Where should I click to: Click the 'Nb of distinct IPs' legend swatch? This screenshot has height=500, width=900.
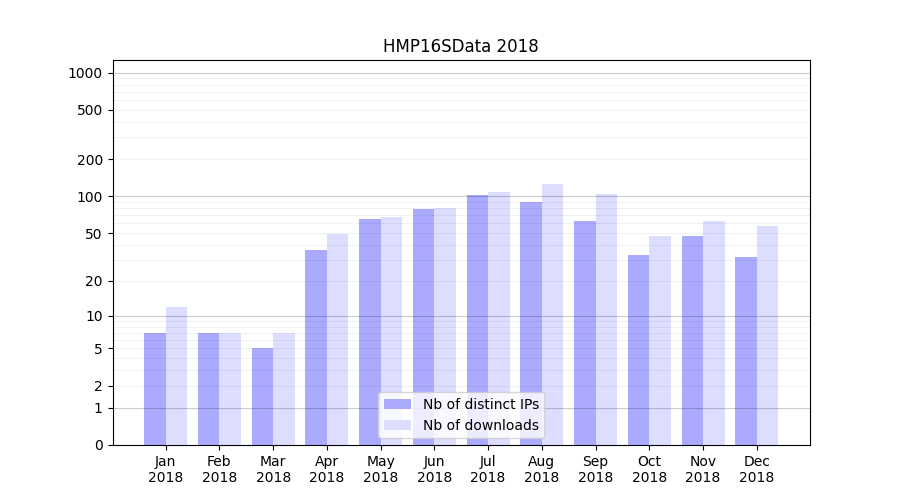click(397, 404)
